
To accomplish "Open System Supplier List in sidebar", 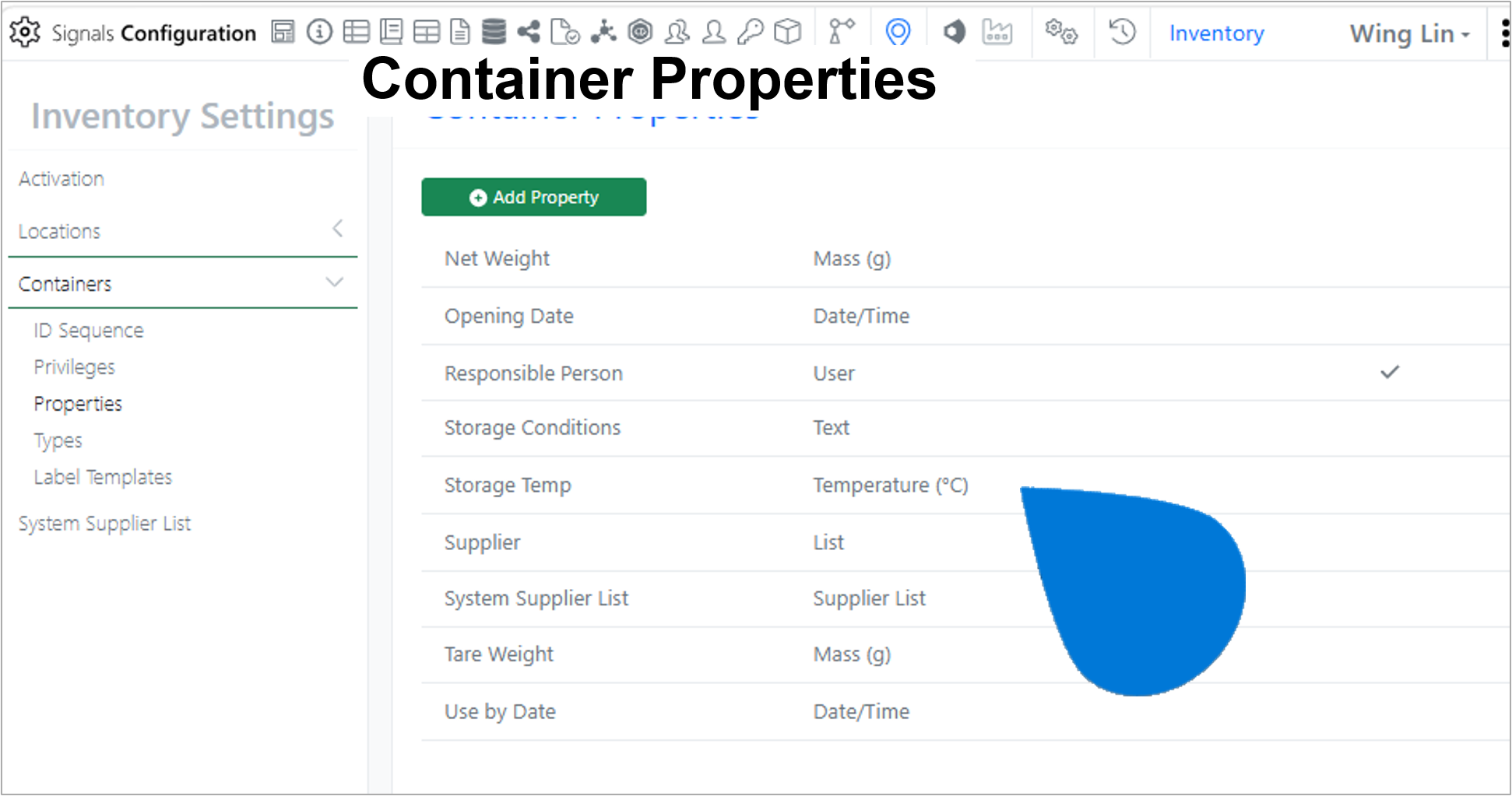I will point(104,524).
